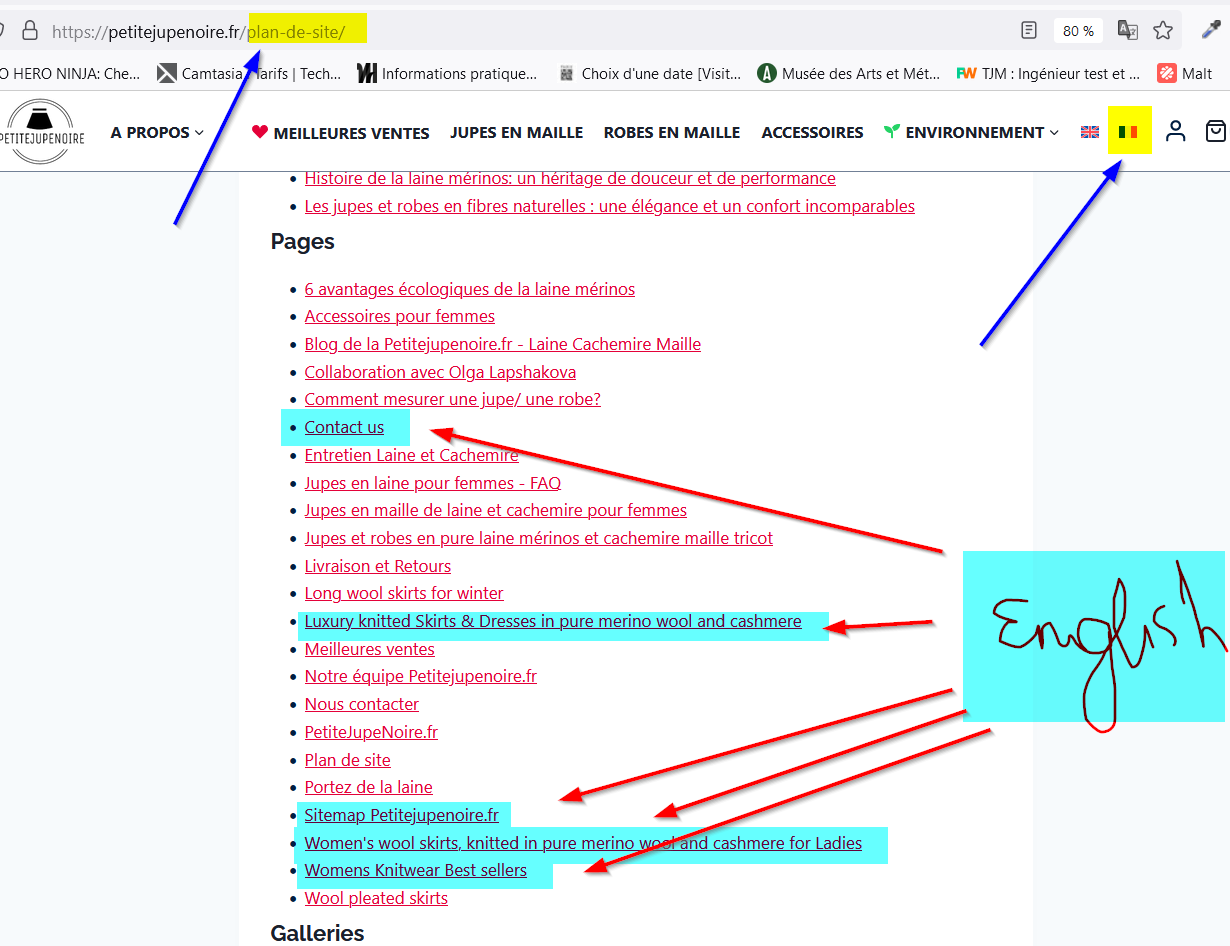The image size is (1230, 946).
Task: Open the Choix d'une date bookmark
Action: click(x=650, y=73)
